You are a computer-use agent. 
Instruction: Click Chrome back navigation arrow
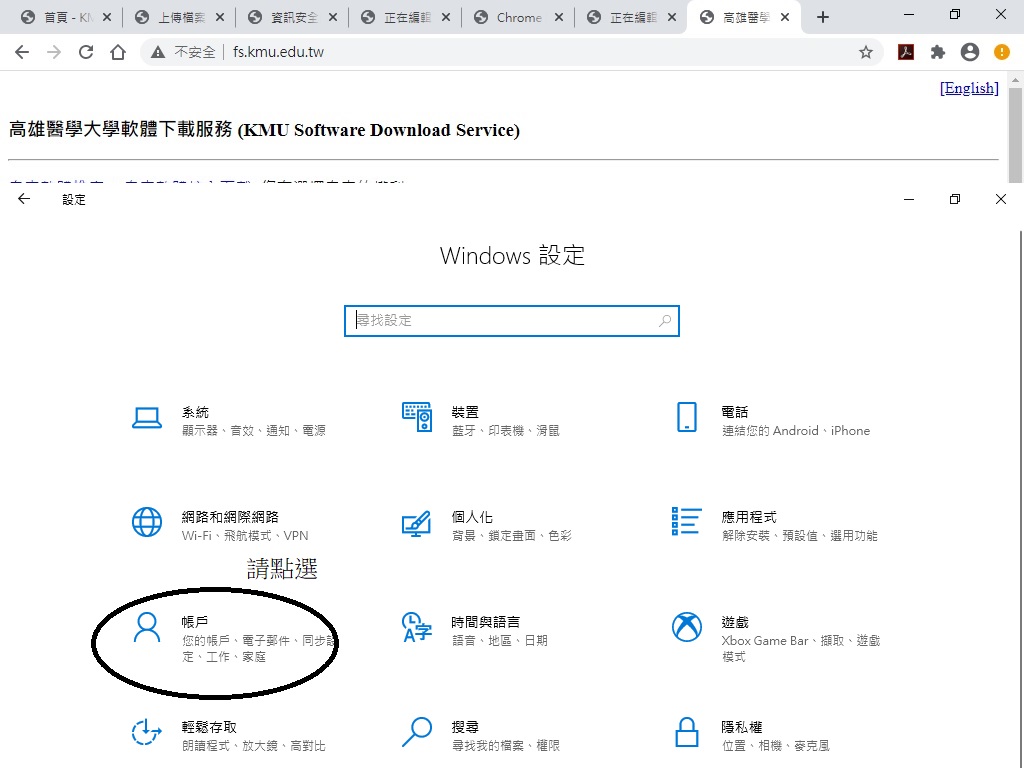coord(22,52)
